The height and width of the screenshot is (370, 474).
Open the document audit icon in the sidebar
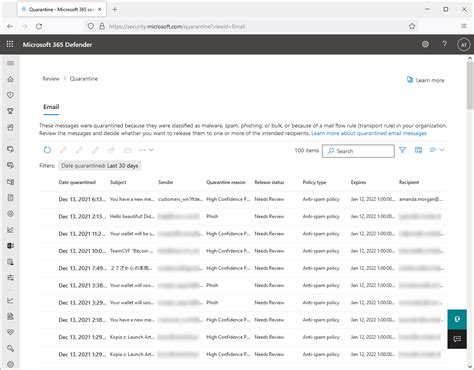(11, 316)
